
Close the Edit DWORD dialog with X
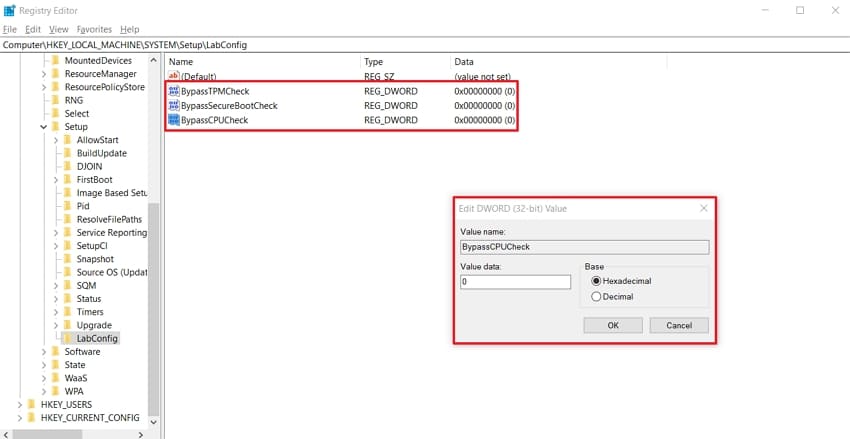point(704,208)
